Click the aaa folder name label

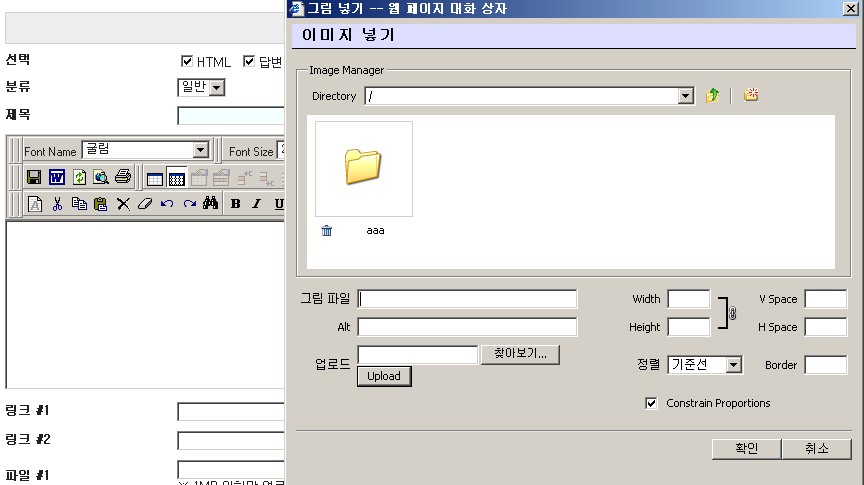[375, 231]
